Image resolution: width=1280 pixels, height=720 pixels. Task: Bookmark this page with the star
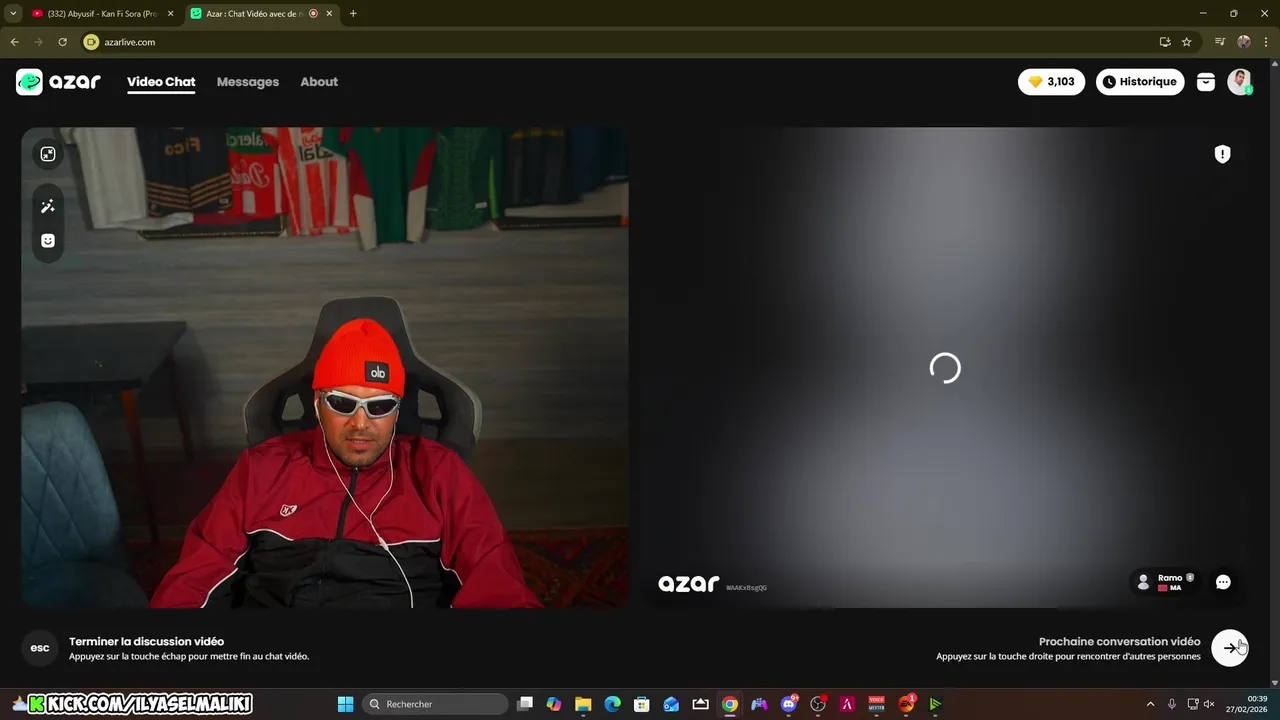pyautogui.click(x=1187, y=42)
